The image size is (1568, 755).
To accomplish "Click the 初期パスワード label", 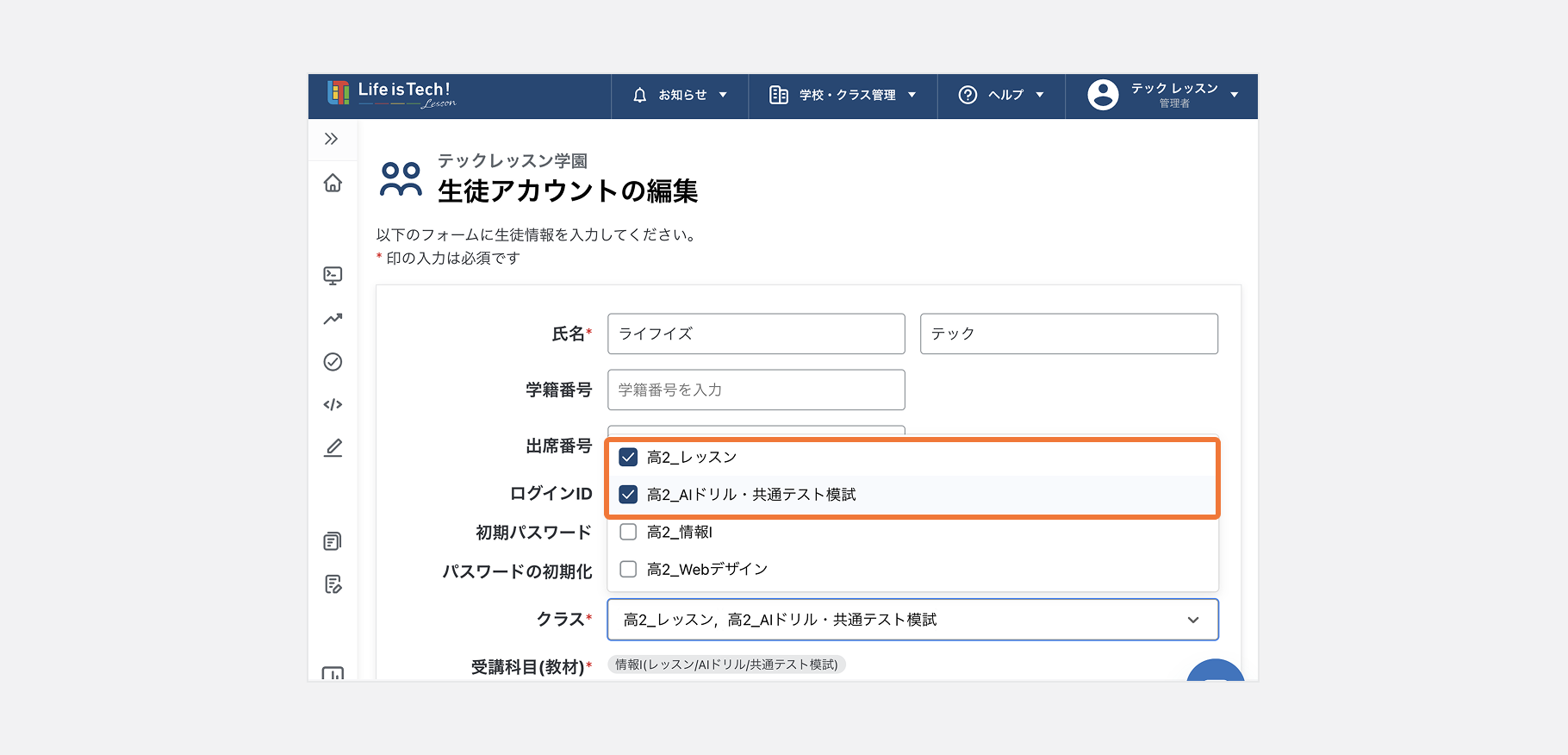I will [533, 533].
